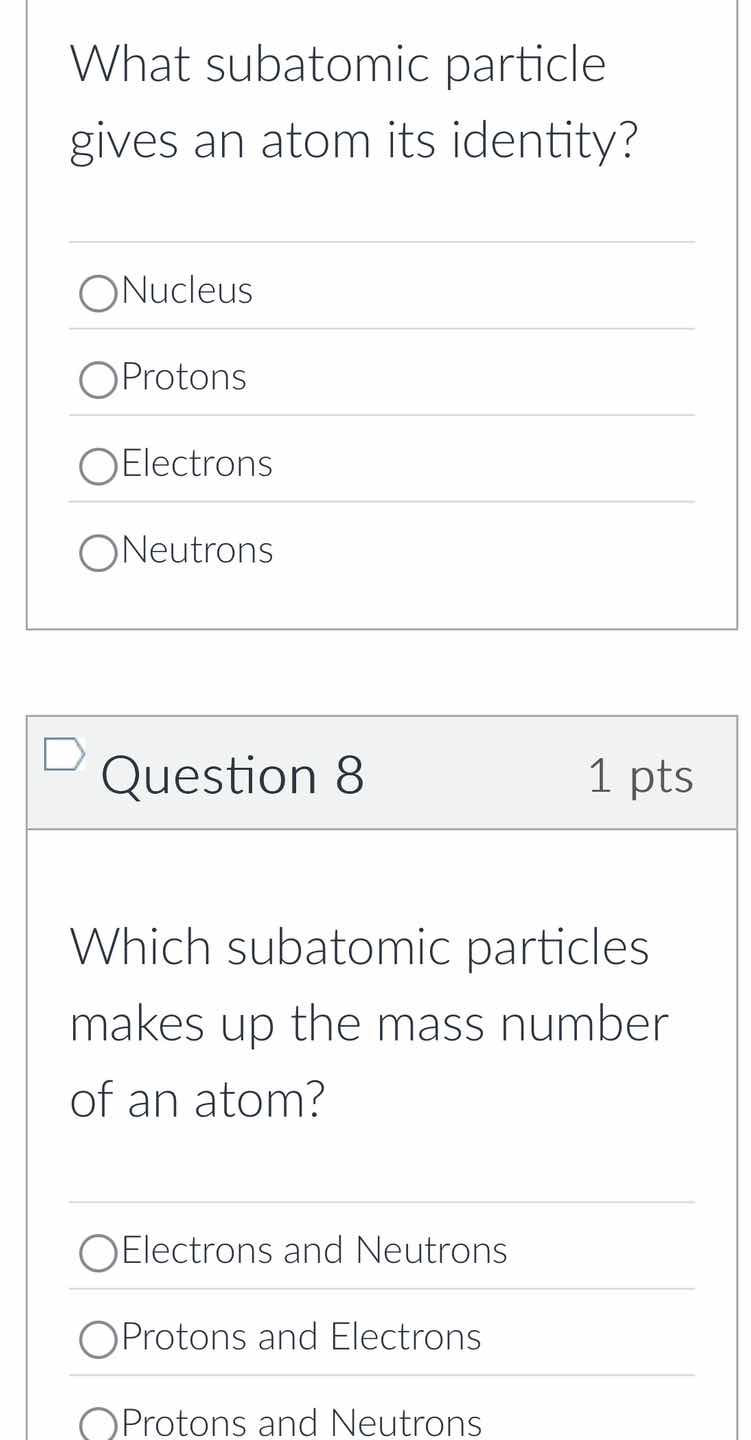Click the Neutrons answer text label
This screenshot has height=1440, width=751.
tap(197, 548)
